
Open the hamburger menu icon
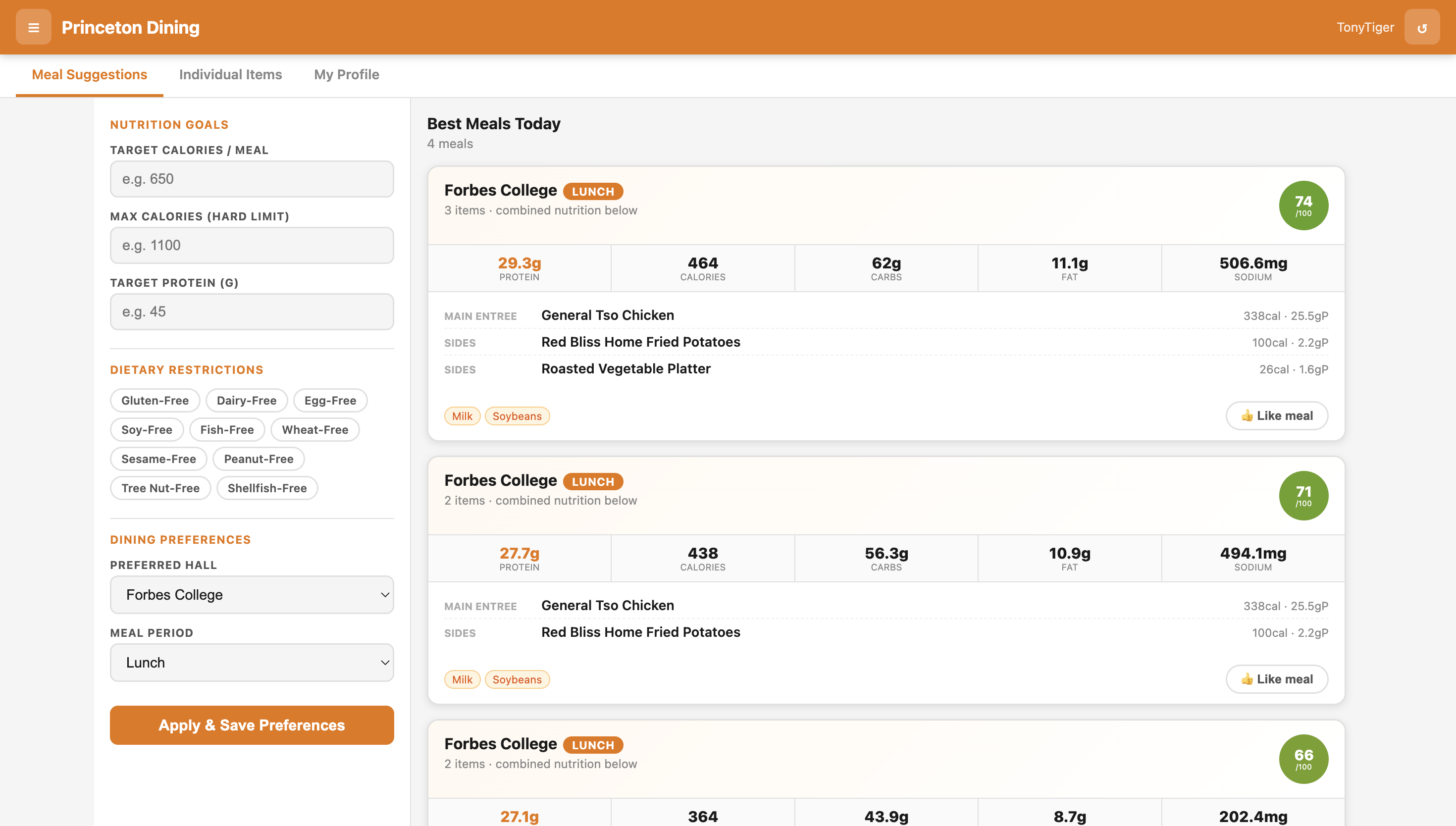point(34,27)
